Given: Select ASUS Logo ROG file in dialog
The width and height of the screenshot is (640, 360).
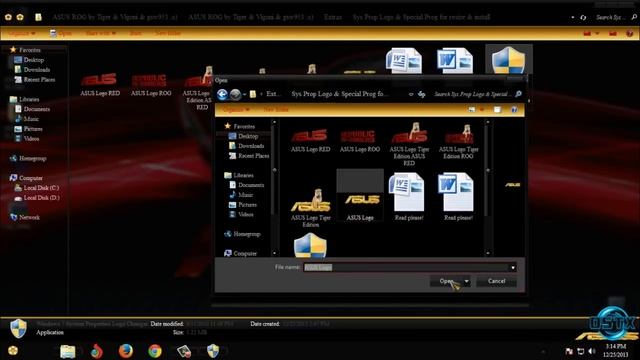Looking at the screenshot, I should (360, 141).
